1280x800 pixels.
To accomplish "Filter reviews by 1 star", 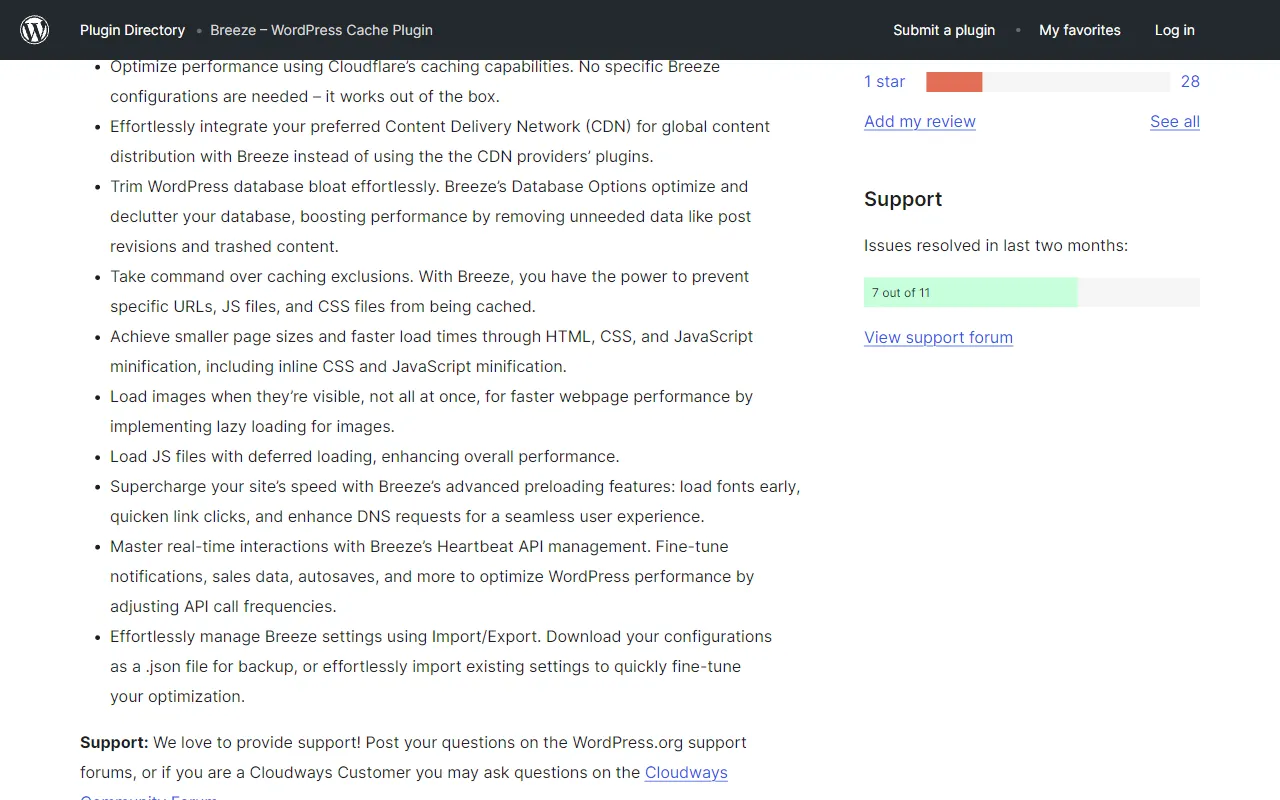I will point(884,82).
